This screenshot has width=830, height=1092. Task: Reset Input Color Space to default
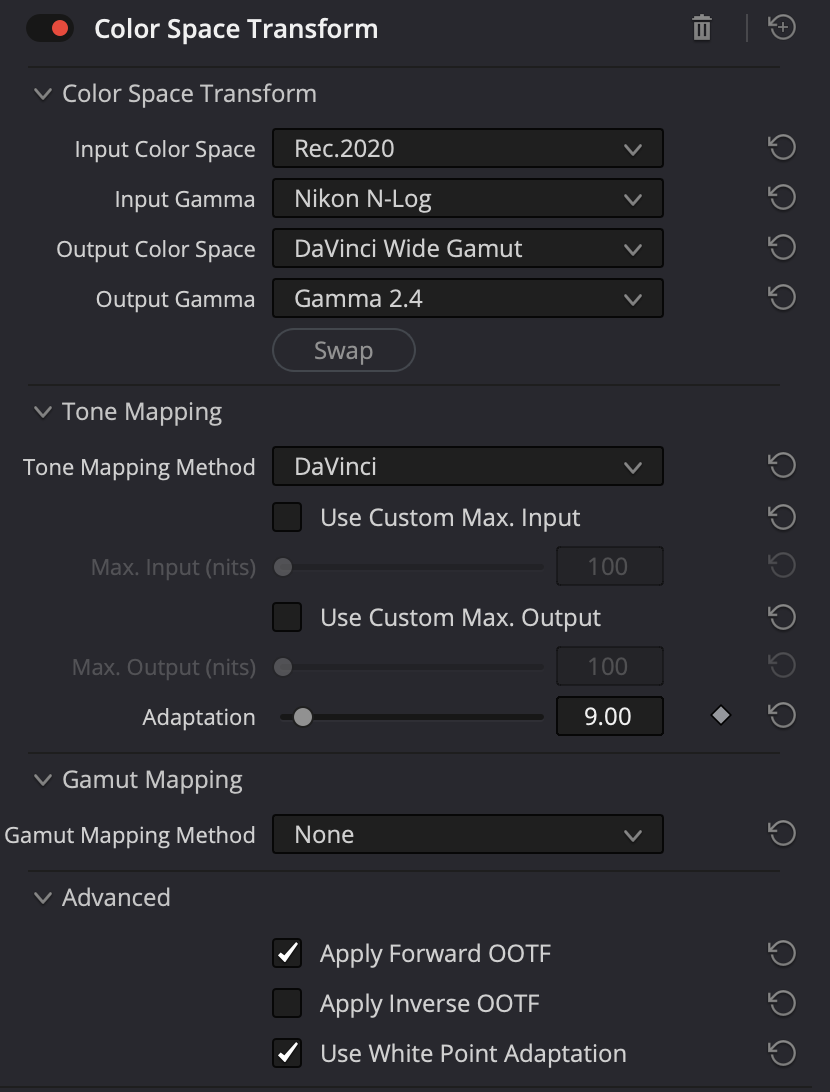click(x=782, y=148)
